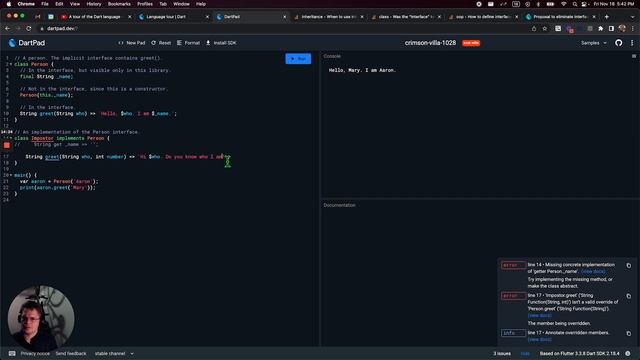Create a New Pad
Viewport: 640px width, 360px height.
pyautogui.click(x=132, y=43)
